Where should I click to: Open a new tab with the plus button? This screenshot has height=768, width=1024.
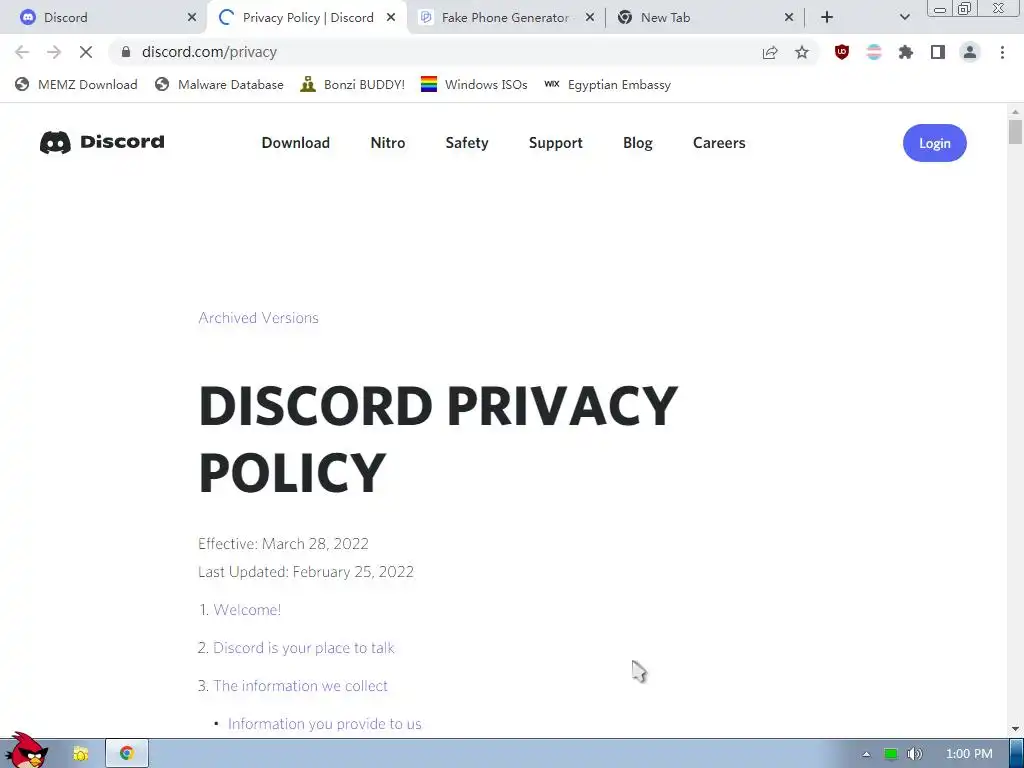(x=827, y=18)
